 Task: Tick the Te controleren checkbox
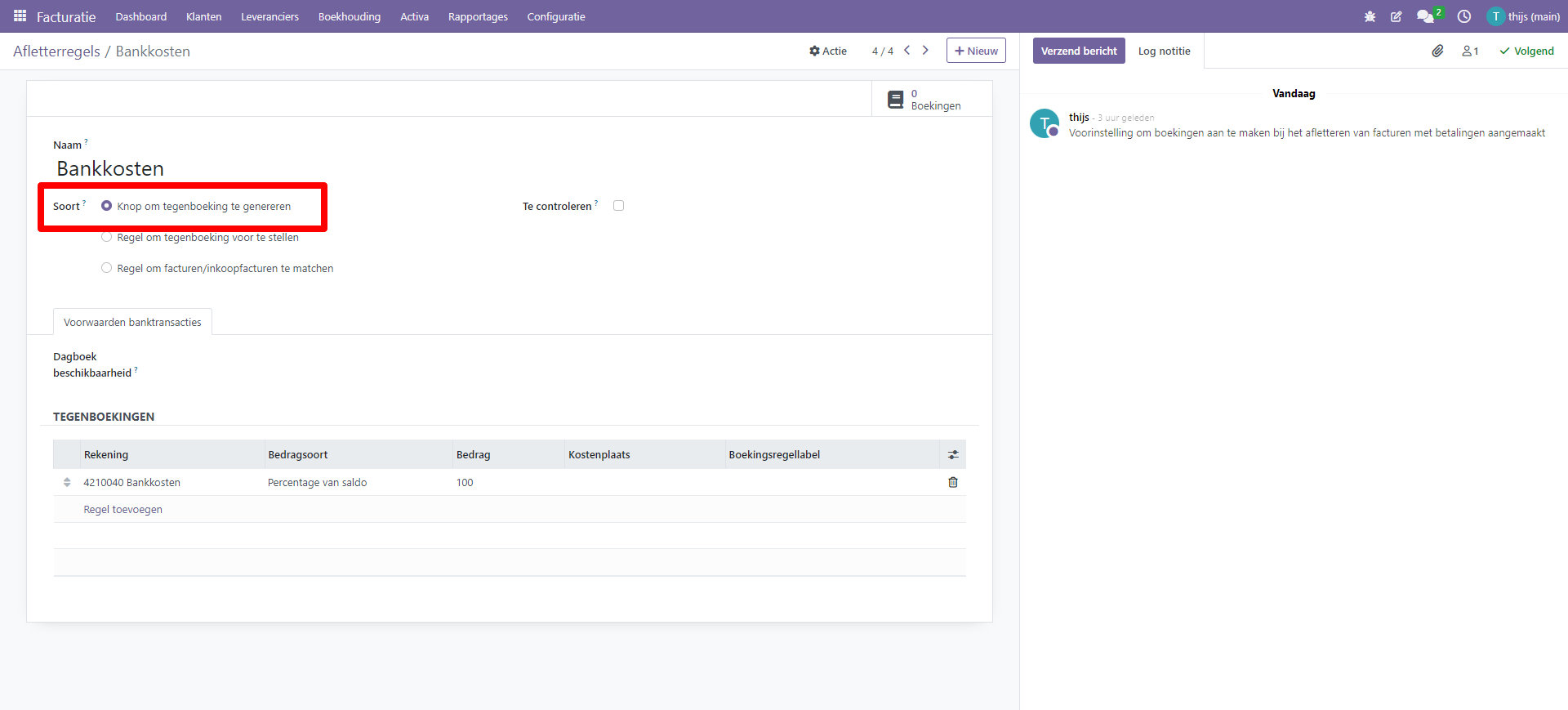pos(618,206)
